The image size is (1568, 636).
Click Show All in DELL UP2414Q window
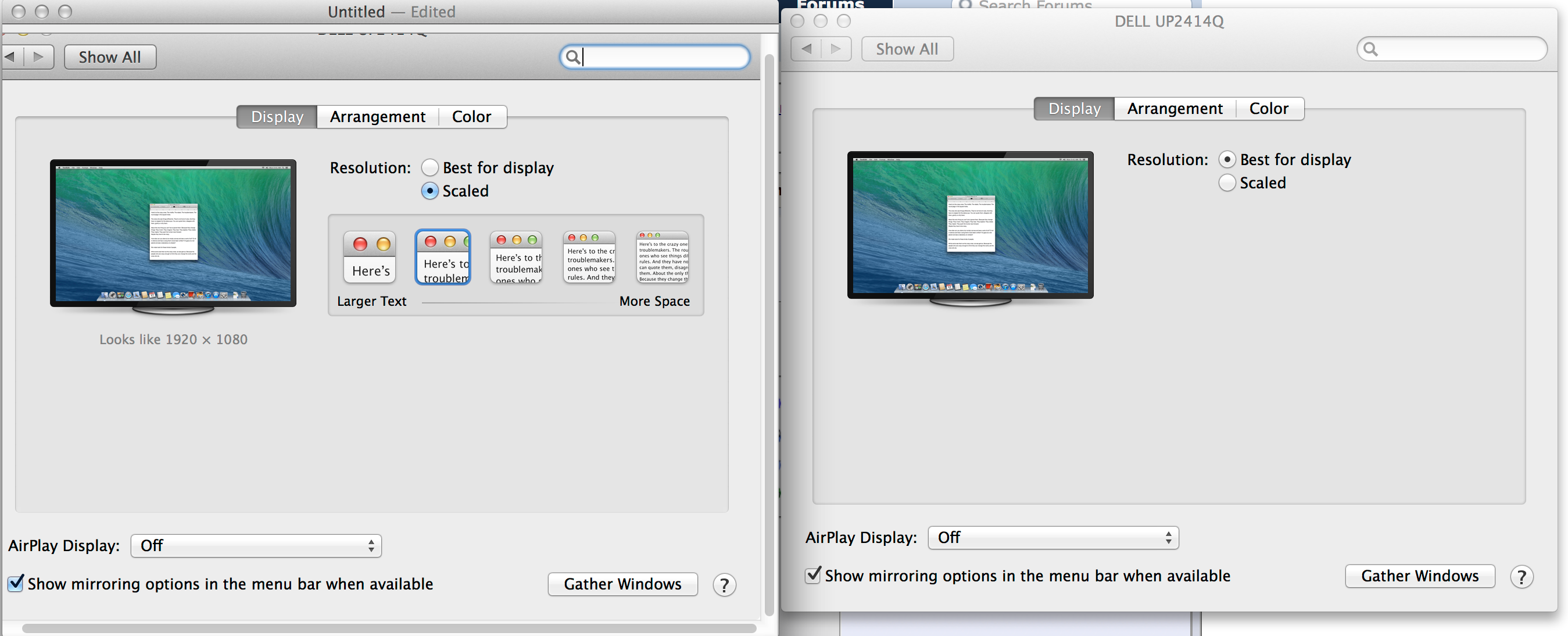coord(908,49)
